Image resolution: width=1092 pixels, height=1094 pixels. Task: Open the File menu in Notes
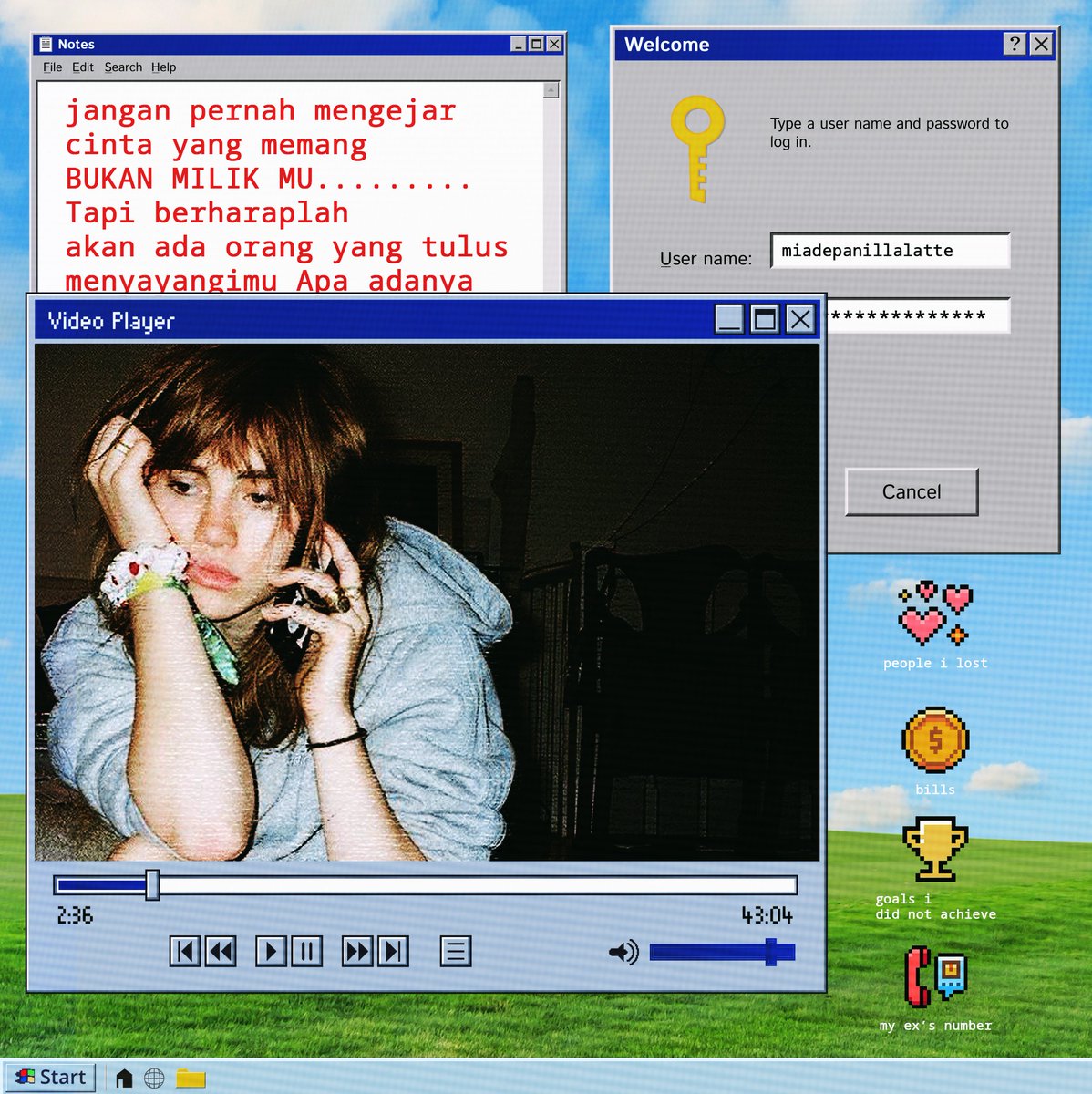pos(53,67)
